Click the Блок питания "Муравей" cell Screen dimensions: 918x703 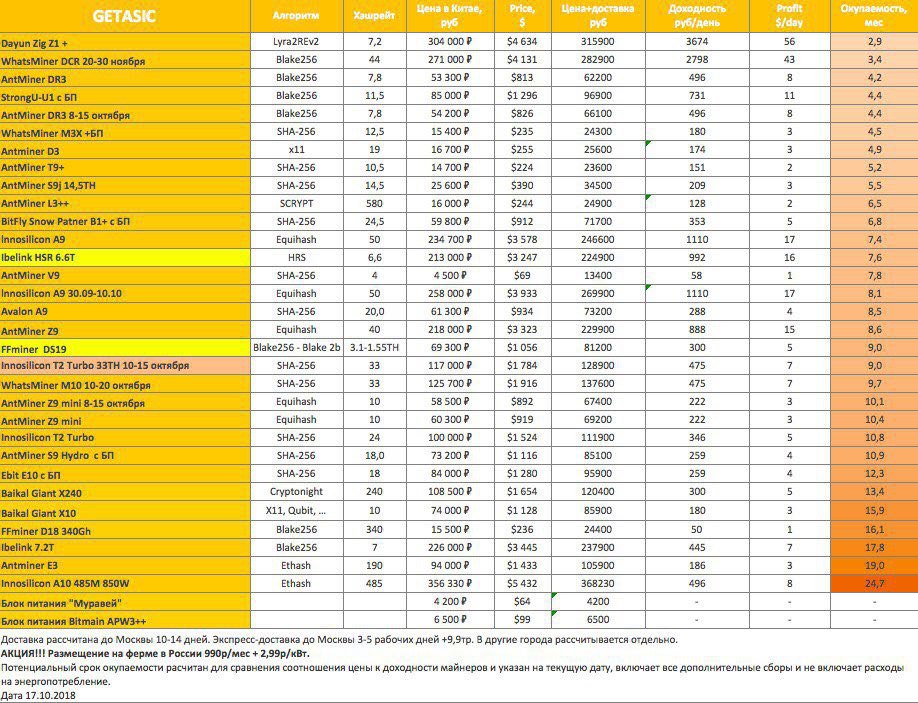tap(125, 602)
